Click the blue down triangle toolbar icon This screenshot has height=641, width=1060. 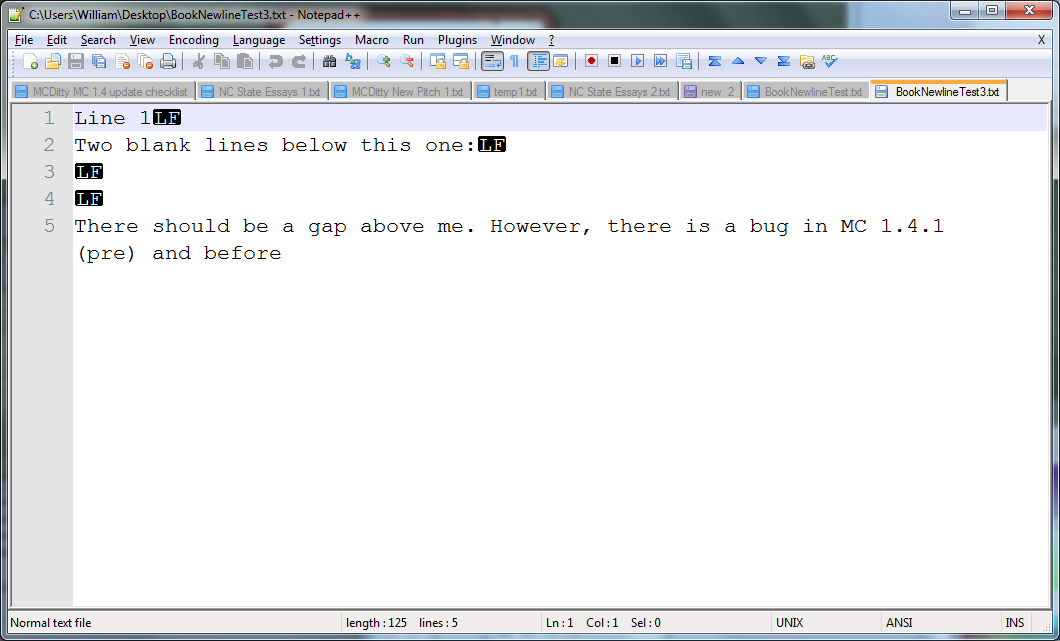pyautogui.click(x=761, y=62)
